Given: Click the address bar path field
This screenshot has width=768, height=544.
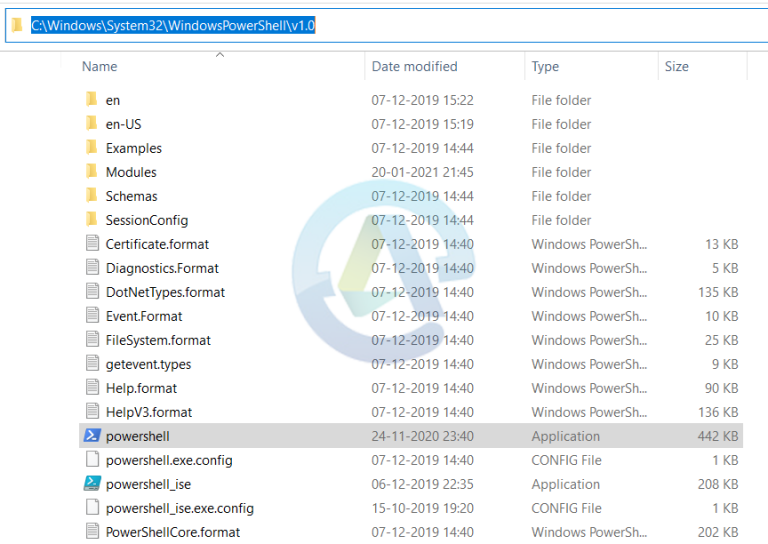Looking at the screenshot, I should coord(387,25).
